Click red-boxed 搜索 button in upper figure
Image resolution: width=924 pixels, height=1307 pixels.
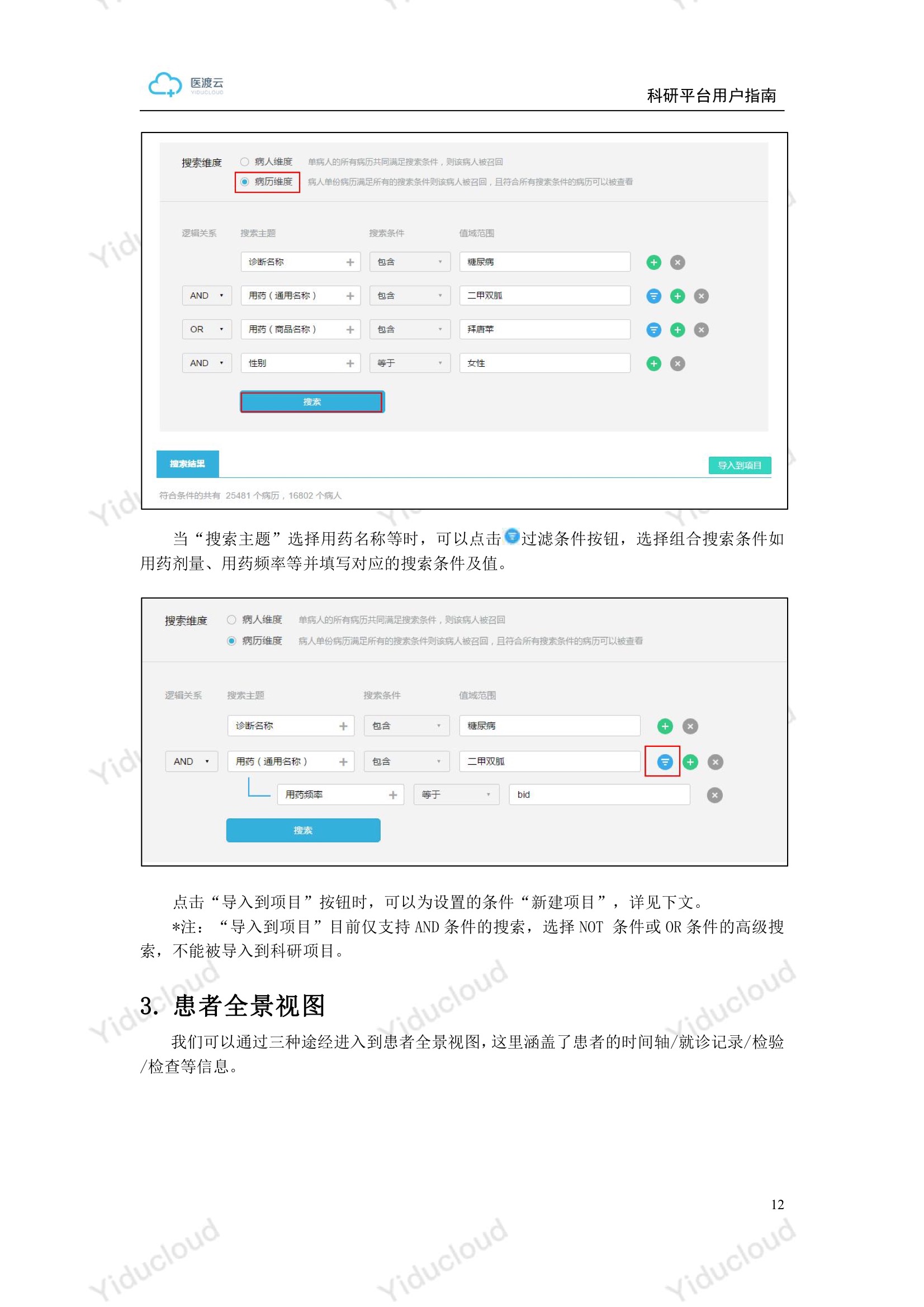coord(312,402)
